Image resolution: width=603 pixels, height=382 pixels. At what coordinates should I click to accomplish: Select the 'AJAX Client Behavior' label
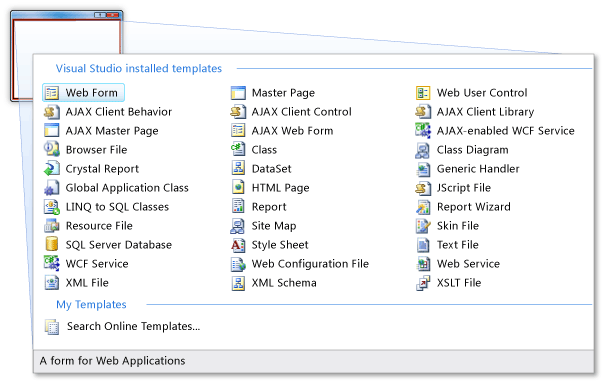pos(119,112)
